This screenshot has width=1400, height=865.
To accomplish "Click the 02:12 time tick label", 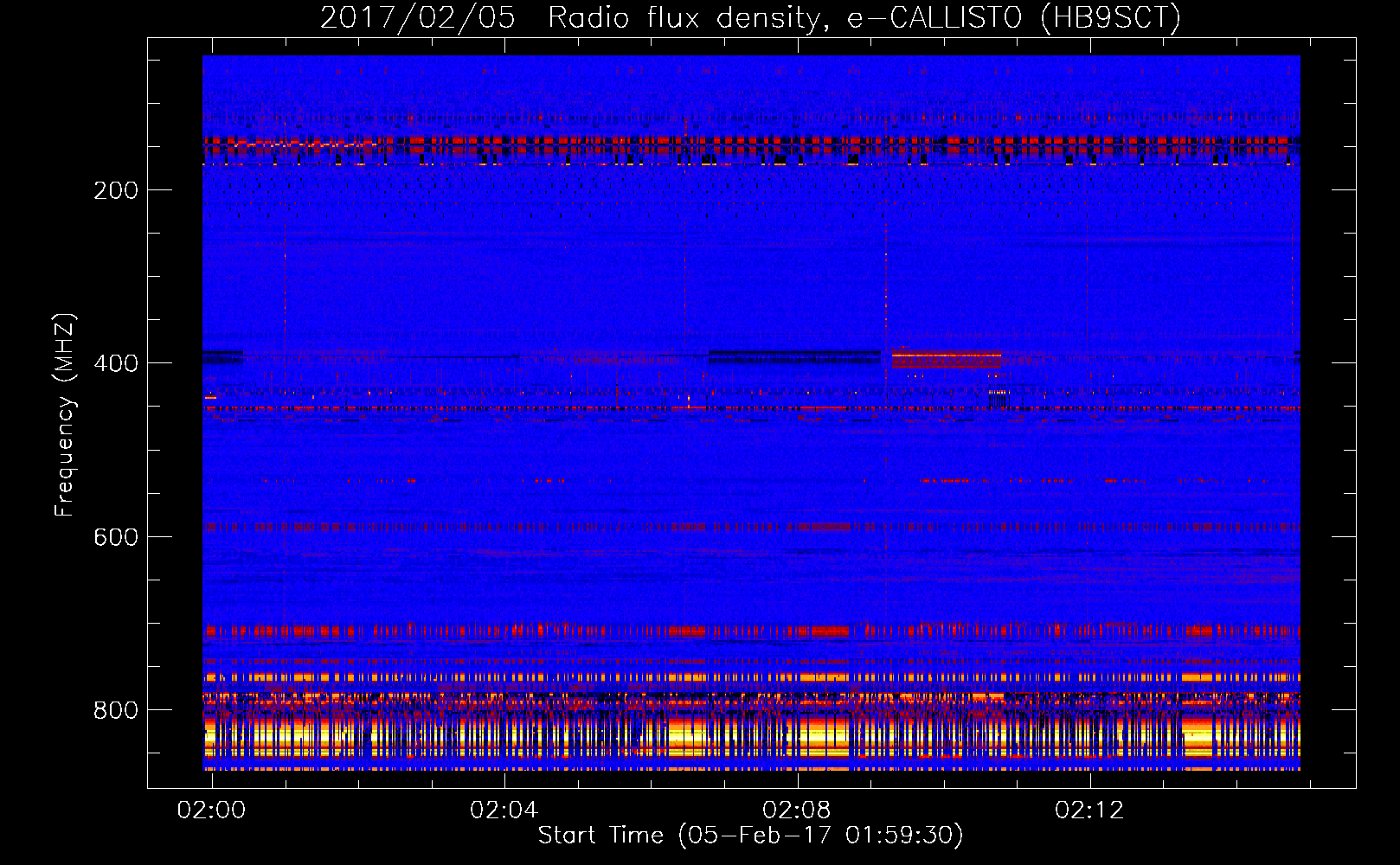I will pos(1089,810).
